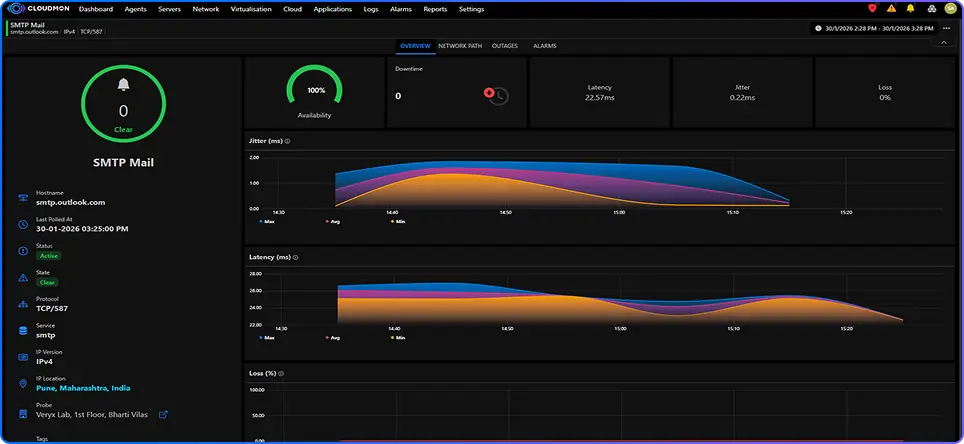Click the Loss 0% card

click(x=885, y=92)
